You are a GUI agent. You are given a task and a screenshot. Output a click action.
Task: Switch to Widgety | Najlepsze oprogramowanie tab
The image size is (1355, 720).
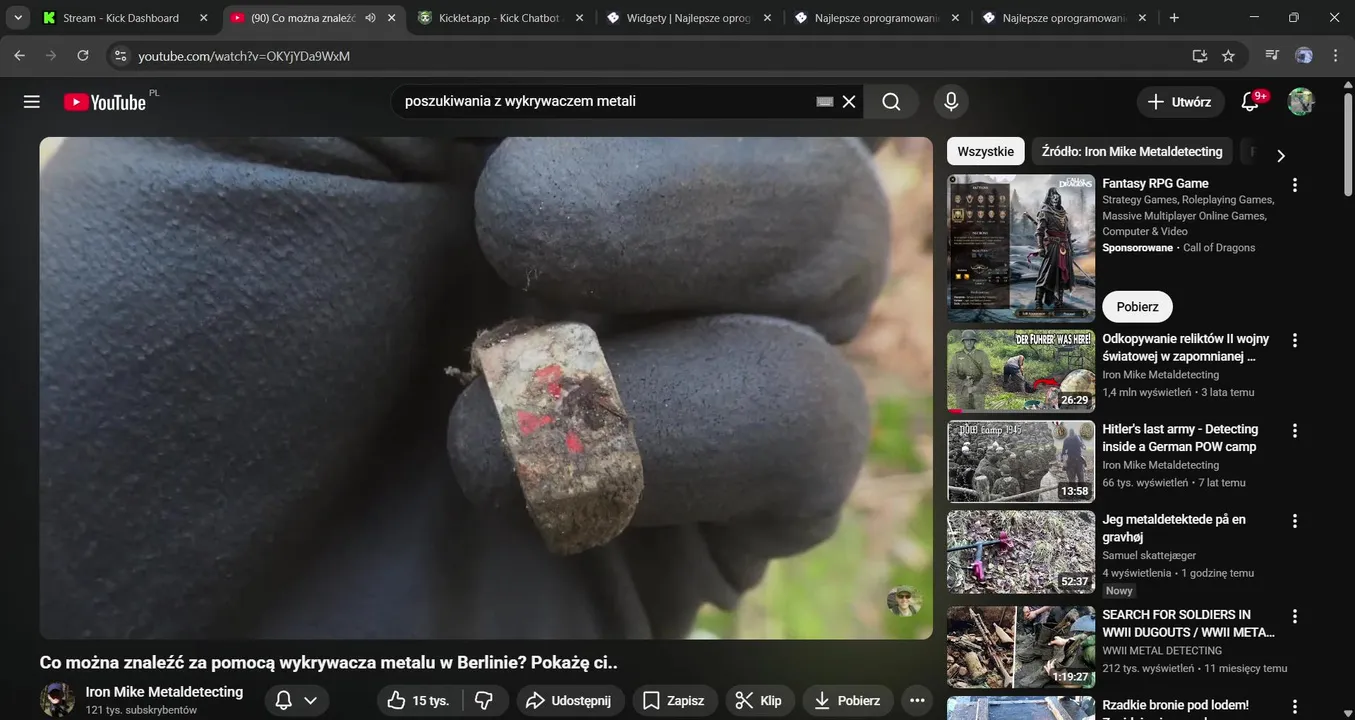pos(689,18)
